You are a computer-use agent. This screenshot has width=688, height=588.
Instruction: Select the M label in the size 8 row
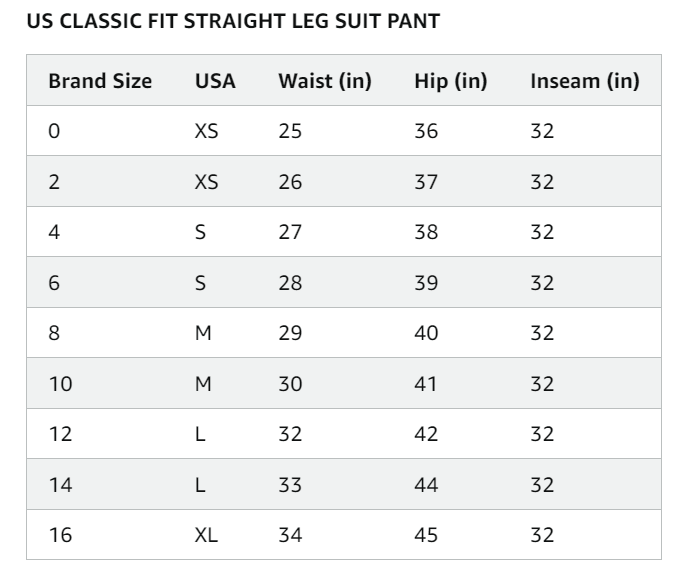point(203,333)
